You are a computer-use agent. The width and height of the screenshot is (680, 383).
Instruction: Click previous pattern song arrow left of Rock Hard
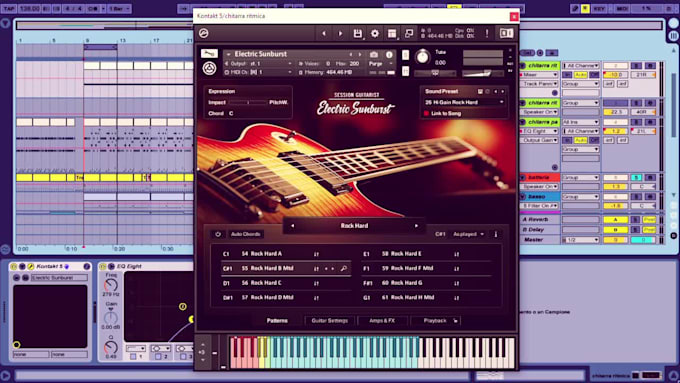coord(292,226)
